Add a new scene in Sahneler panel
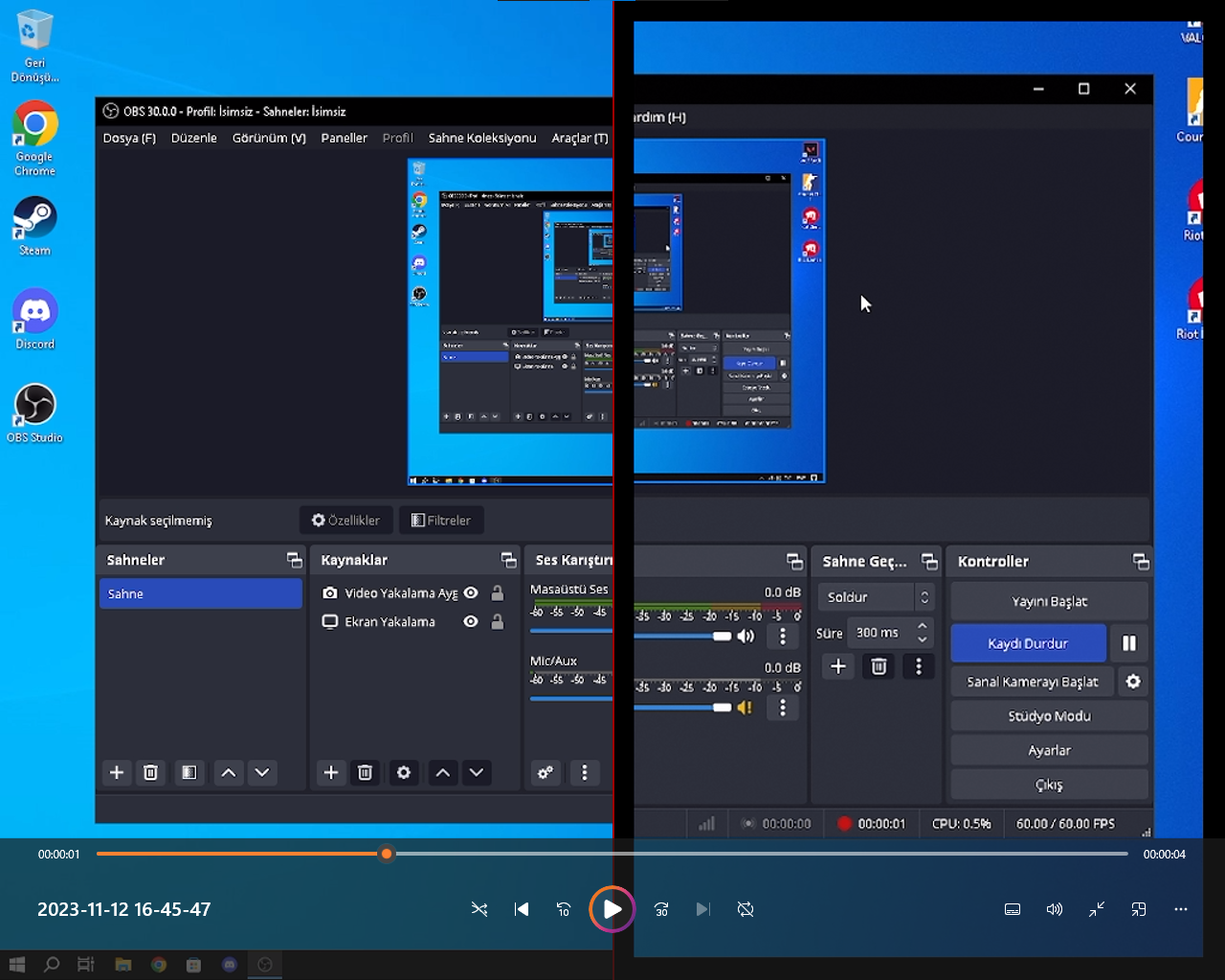The image size is (1225, 980). click(117, 772)
